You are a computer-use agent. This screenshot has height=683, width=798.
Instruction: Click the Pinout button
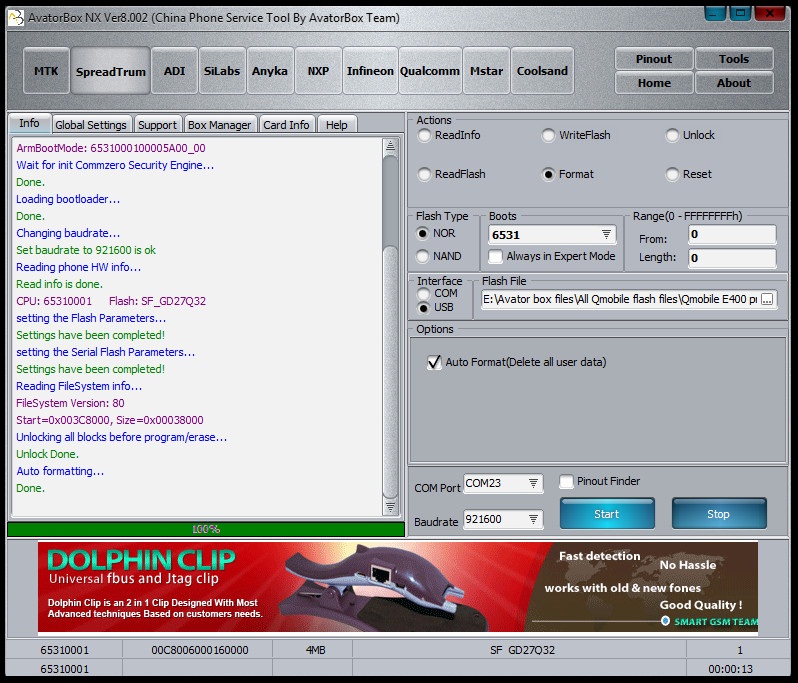tap(654, 59)
